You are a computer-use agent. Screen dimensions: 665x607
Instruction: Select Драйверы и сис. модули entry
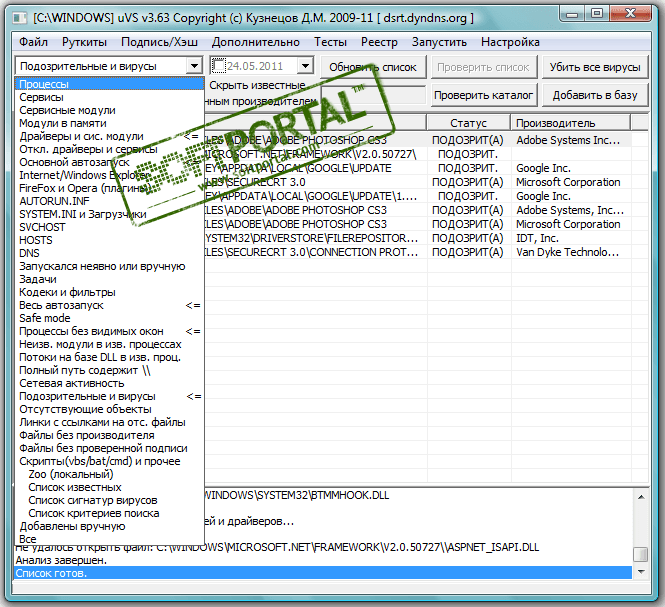tap(109, 136)
